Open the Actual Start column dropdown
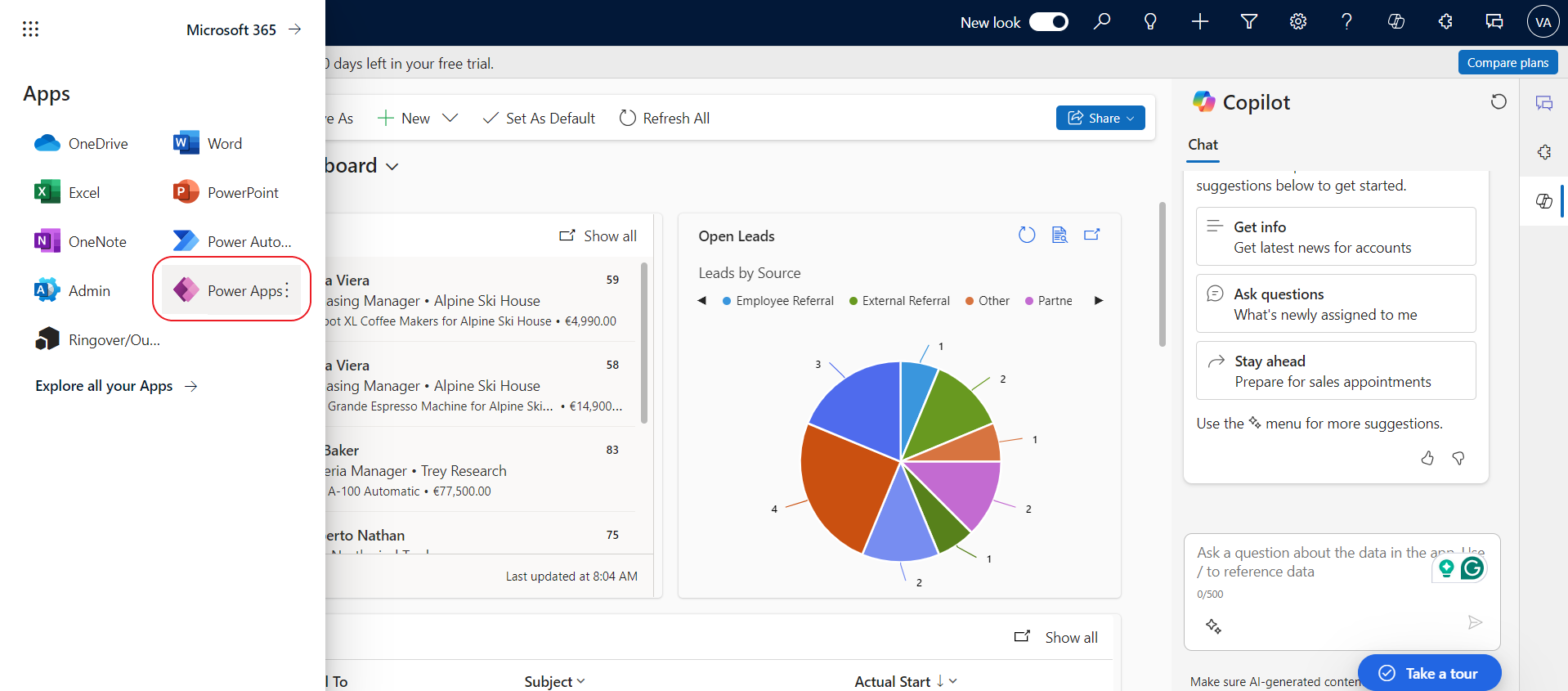 pos(953,681)
